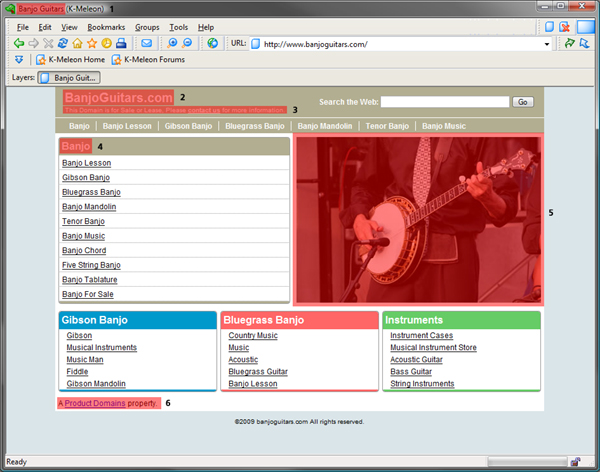Open the K-Meleon Home bookmark
This screenshot has height=472, width=600.
[70, 60]
